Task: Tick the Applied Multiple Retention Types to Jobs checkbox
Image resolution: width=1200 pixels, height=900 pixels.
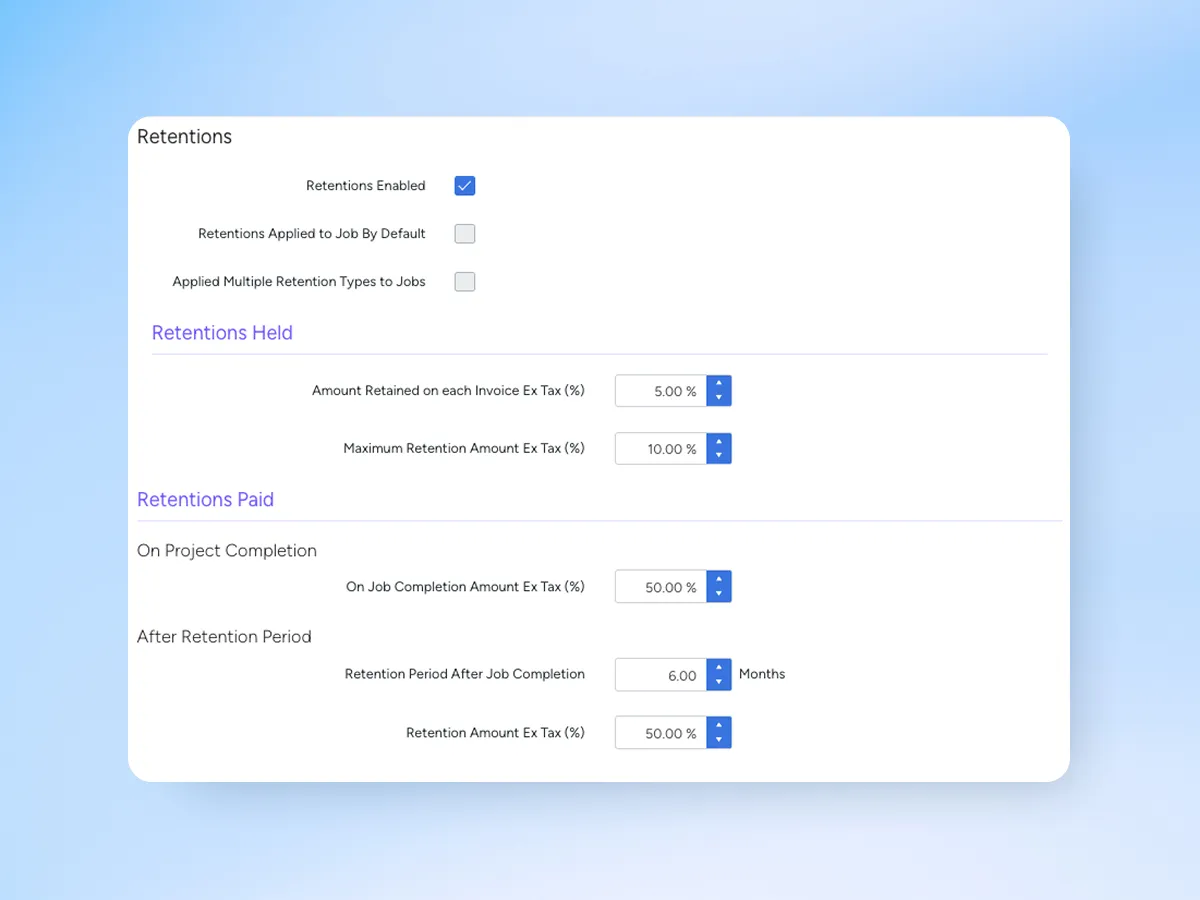Action: (464, 282)
